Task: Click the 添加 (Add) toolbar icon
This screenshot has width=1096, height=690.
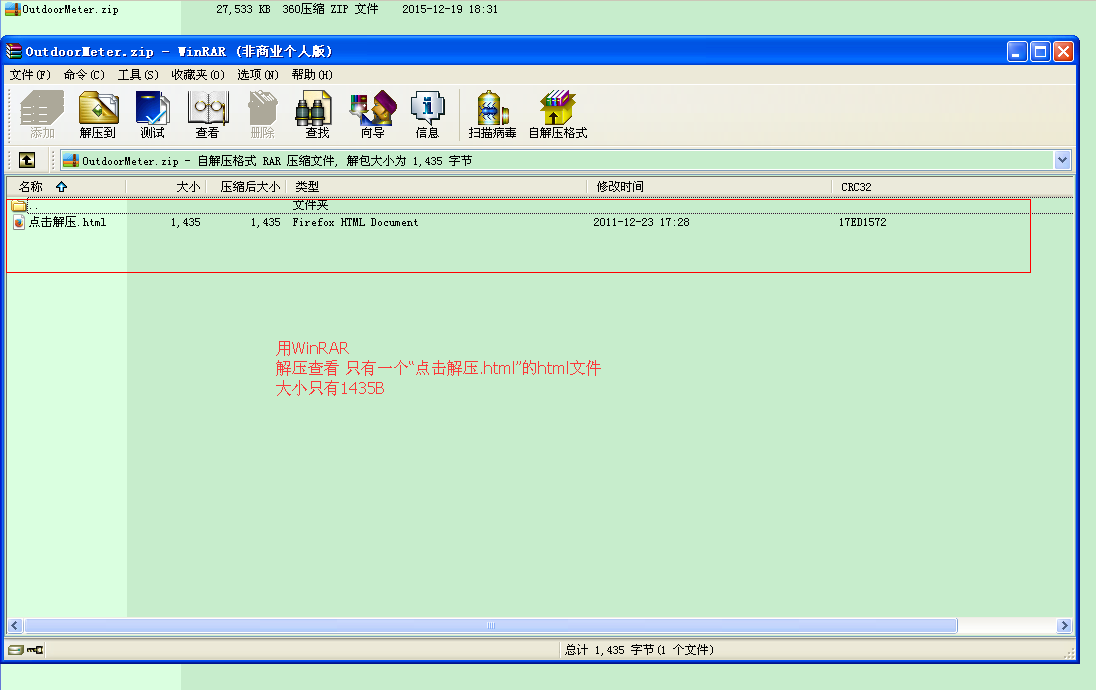Action: coord(42,115)
